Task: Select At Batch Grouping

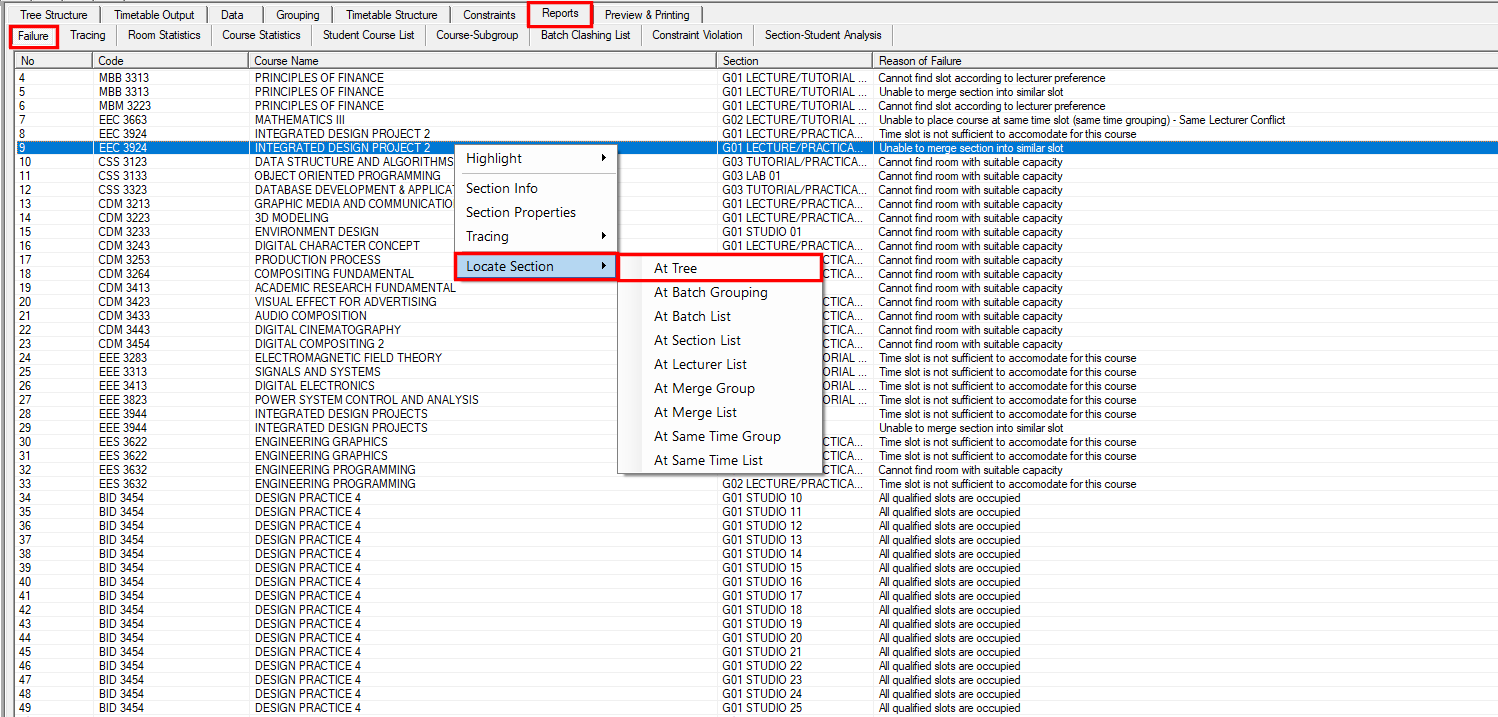Action: (720, 292)
